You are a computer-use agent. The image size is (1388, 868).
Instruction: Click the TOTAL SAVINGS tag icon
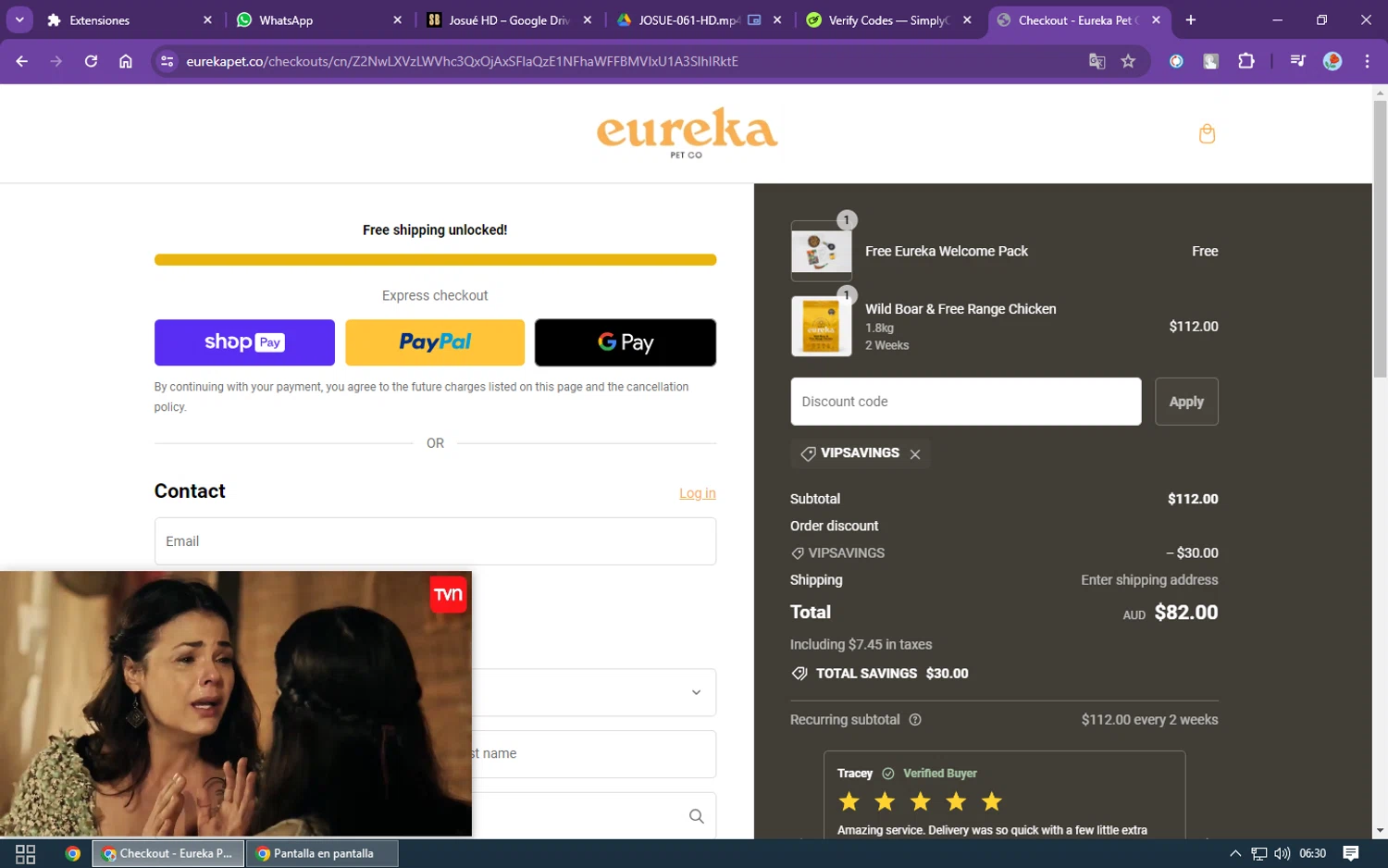coord(799,674)
